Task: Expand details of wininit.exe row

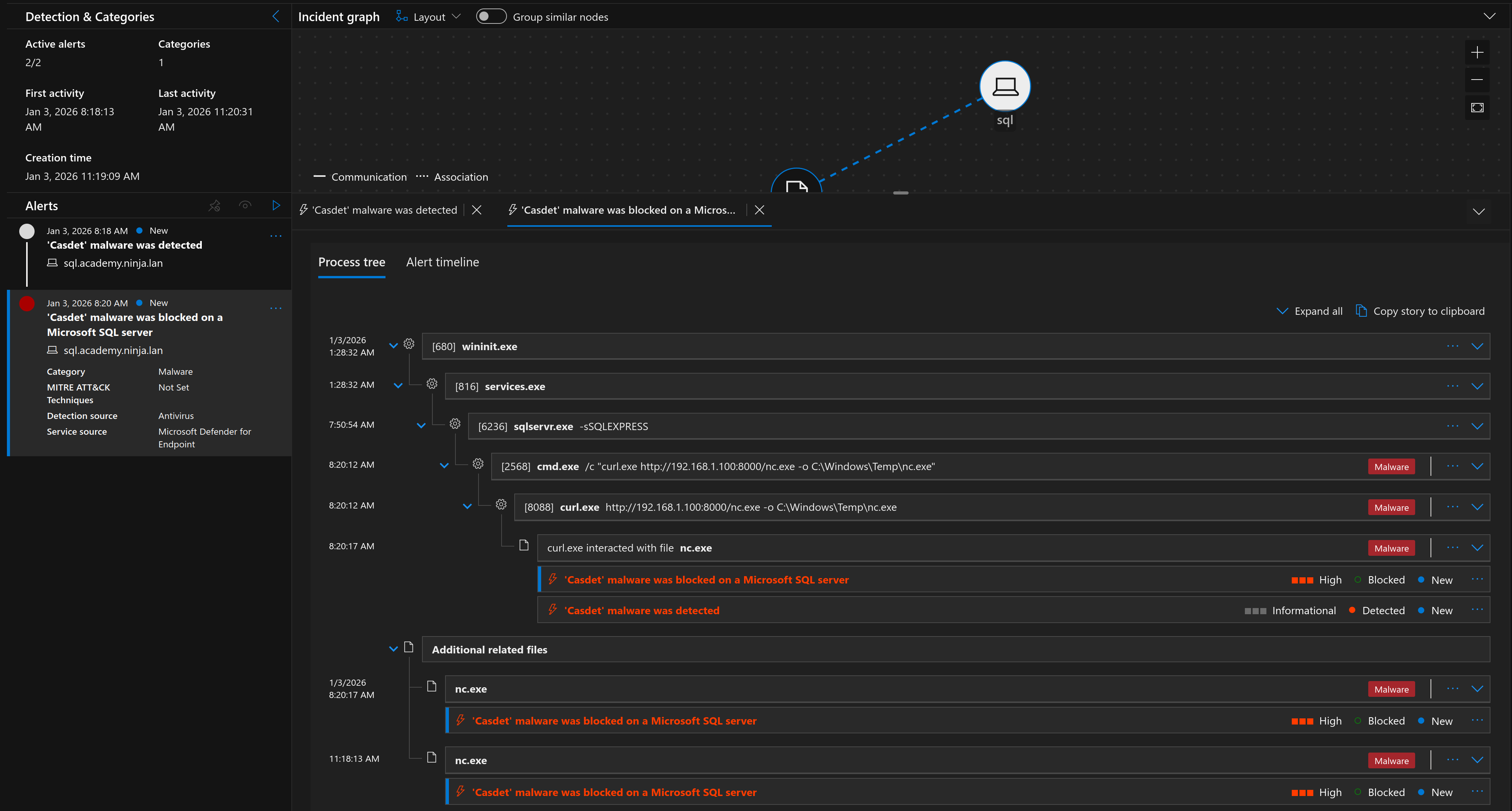Action: pos(1477,346)
